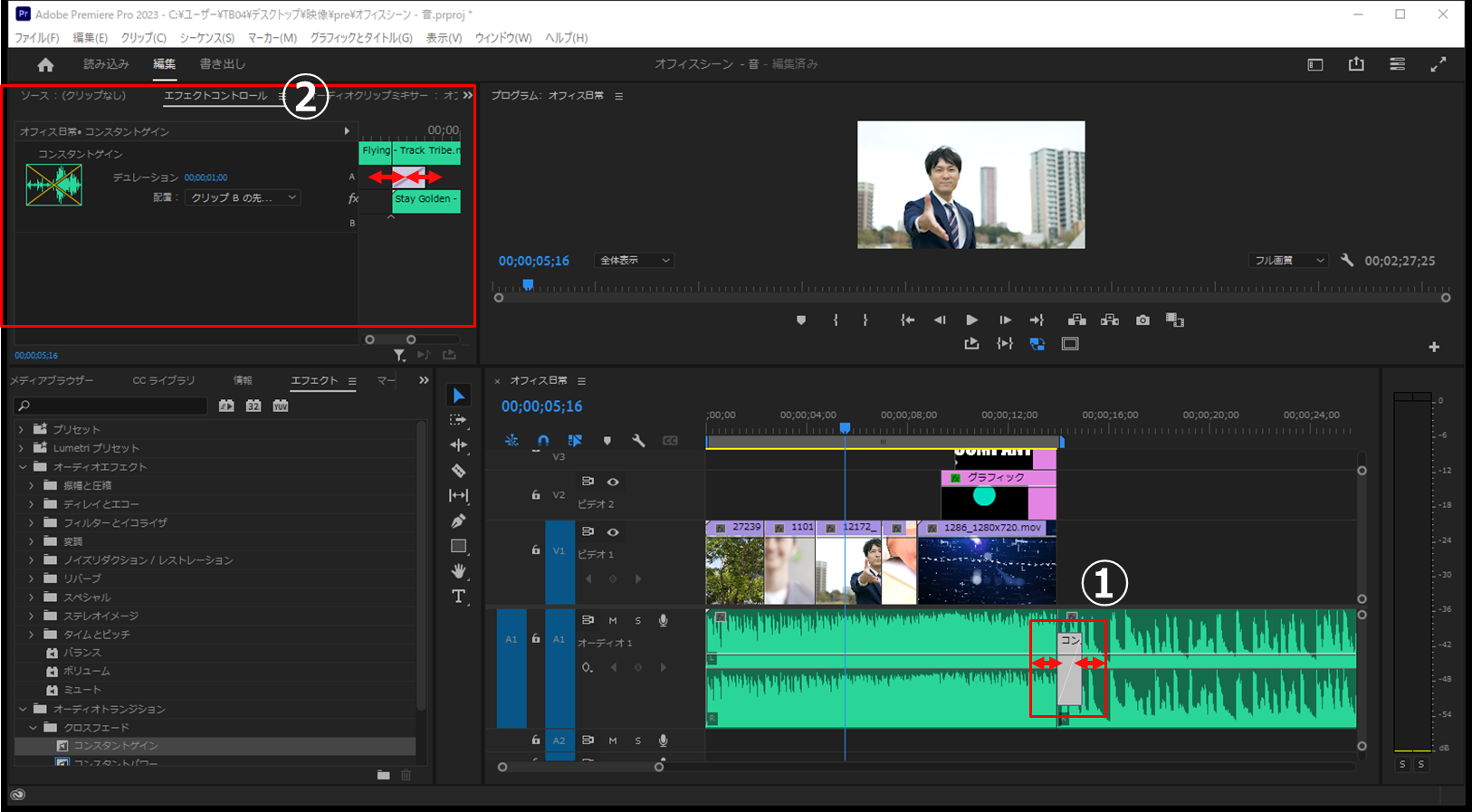The height and width of the screenshot is (812, 1472).
Task: Click the program monitor playhead marker
Action: (x=528, y=285)
